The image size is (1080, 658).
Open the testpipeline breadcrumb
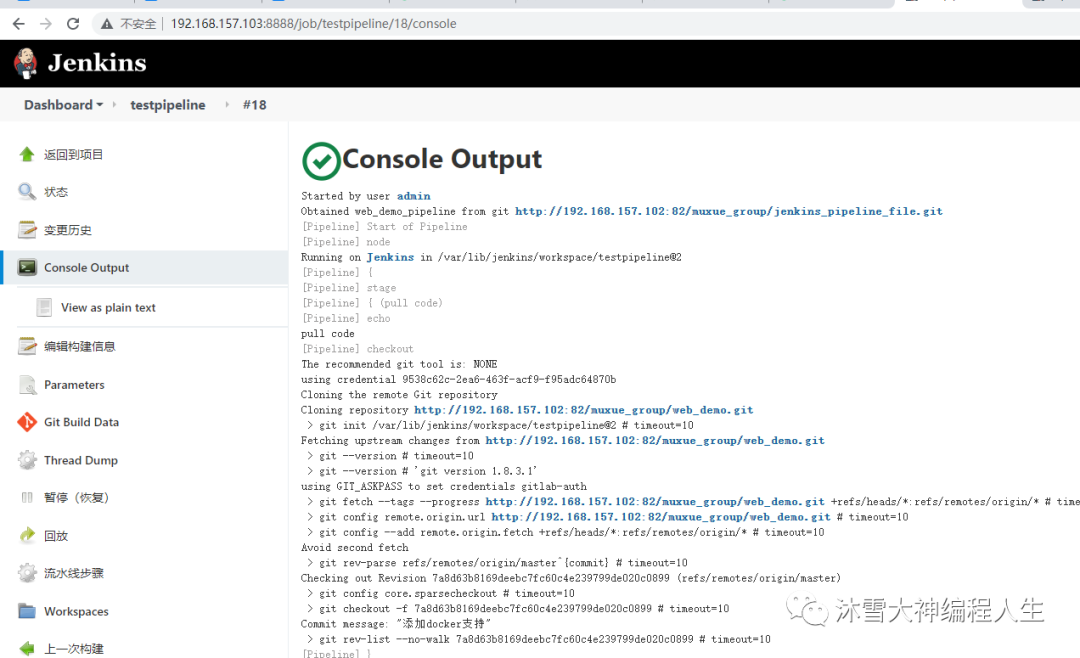pyautogui.click(x=168, y=105)
